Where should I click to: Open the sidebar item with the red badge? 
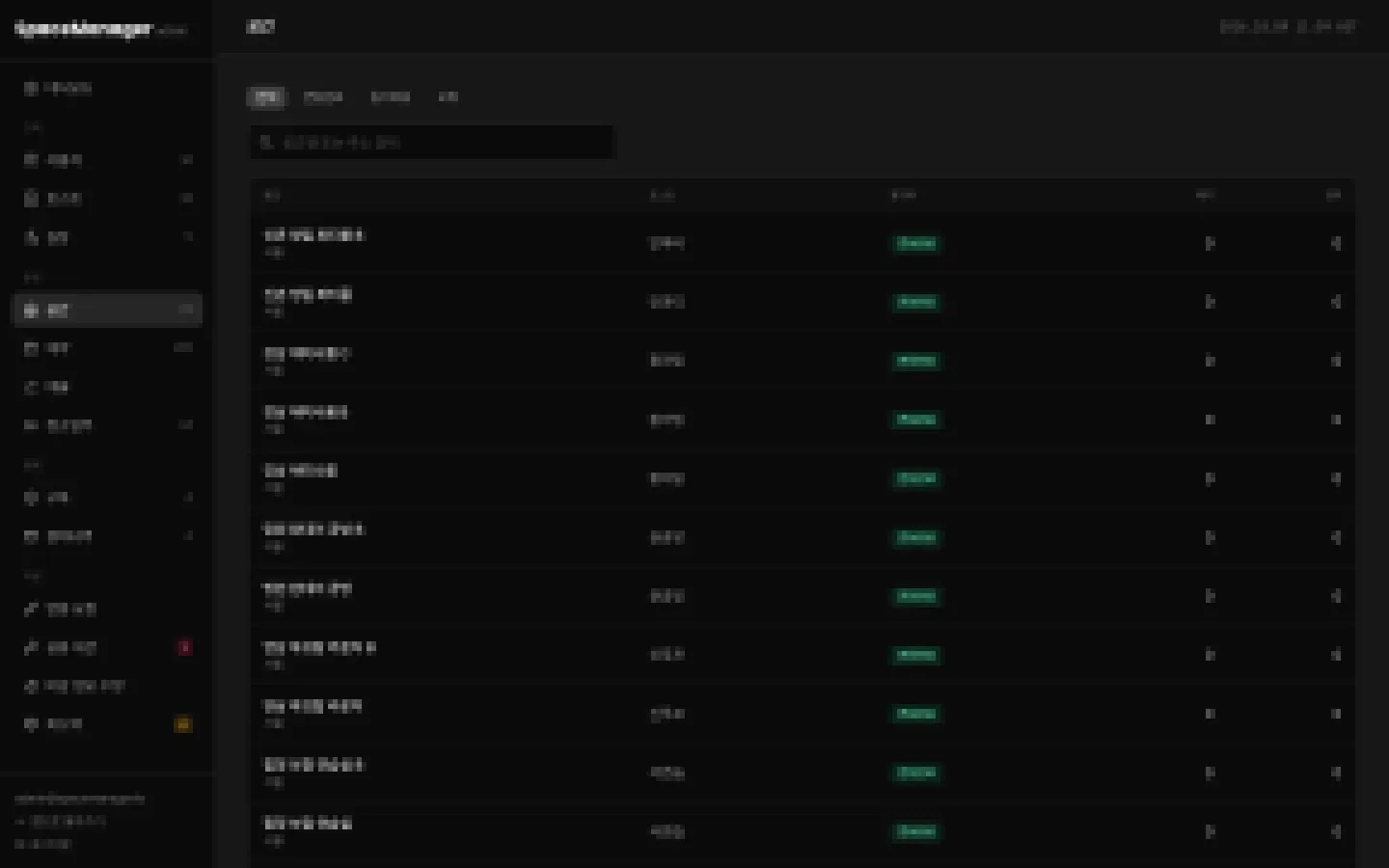pos(107,648)
